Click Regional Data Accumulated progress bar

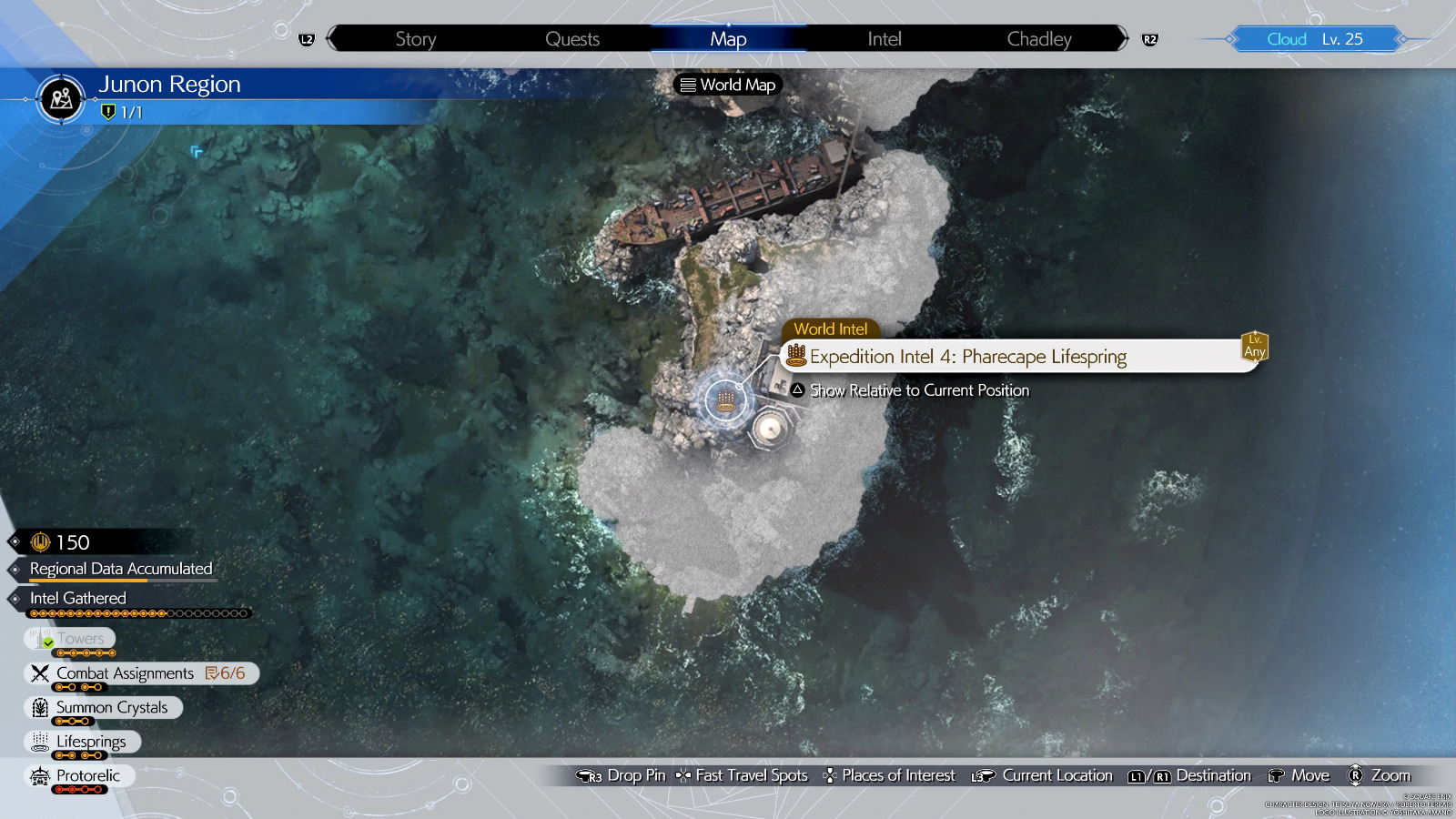click(x=123, y=580)
